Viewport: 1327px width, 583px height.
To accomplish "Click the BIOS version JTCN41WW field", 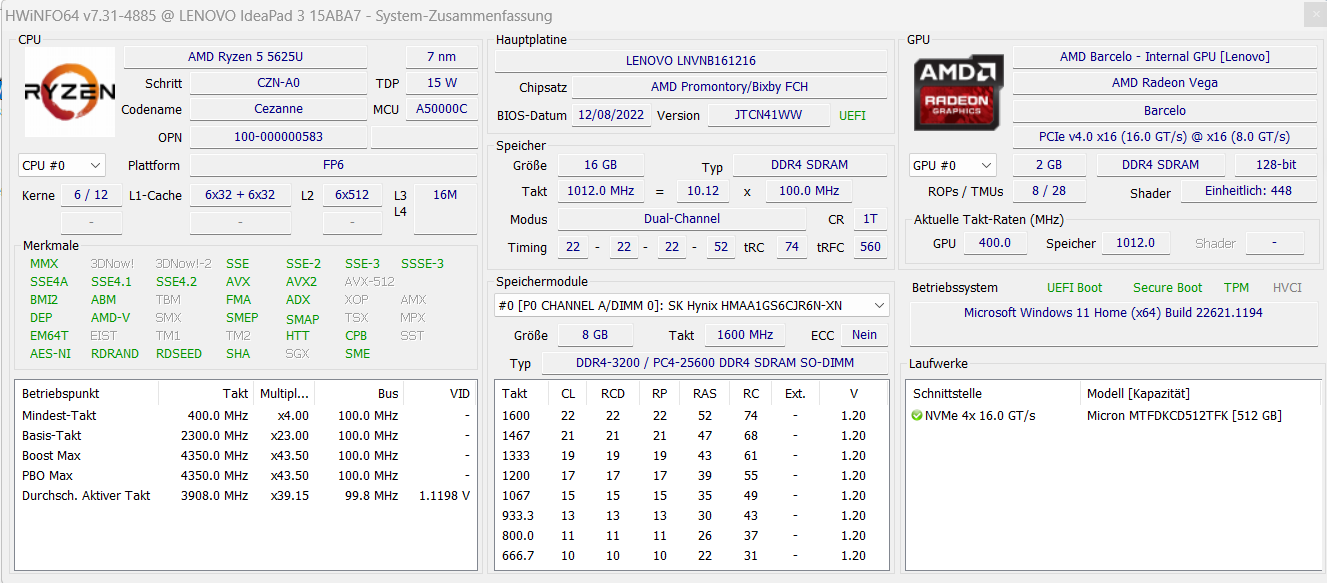I will pos(769,115).
